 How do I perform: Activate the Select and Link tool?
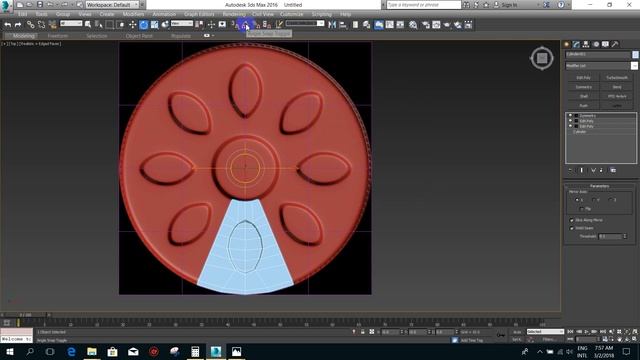pyautogui.click(x=31, y=25)
